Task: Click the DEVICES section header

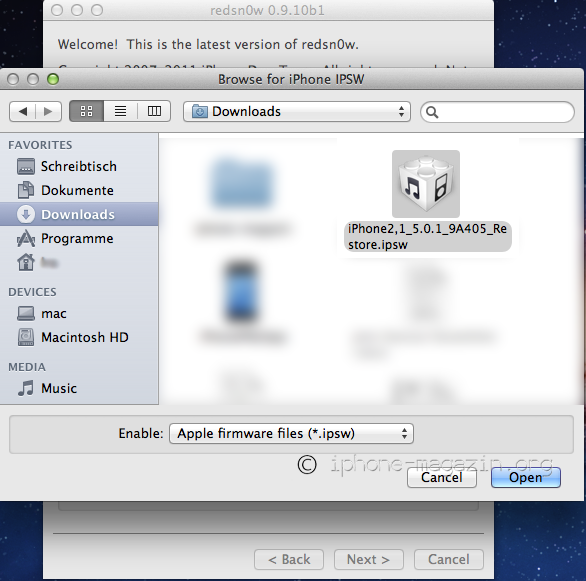Action: 32,292
